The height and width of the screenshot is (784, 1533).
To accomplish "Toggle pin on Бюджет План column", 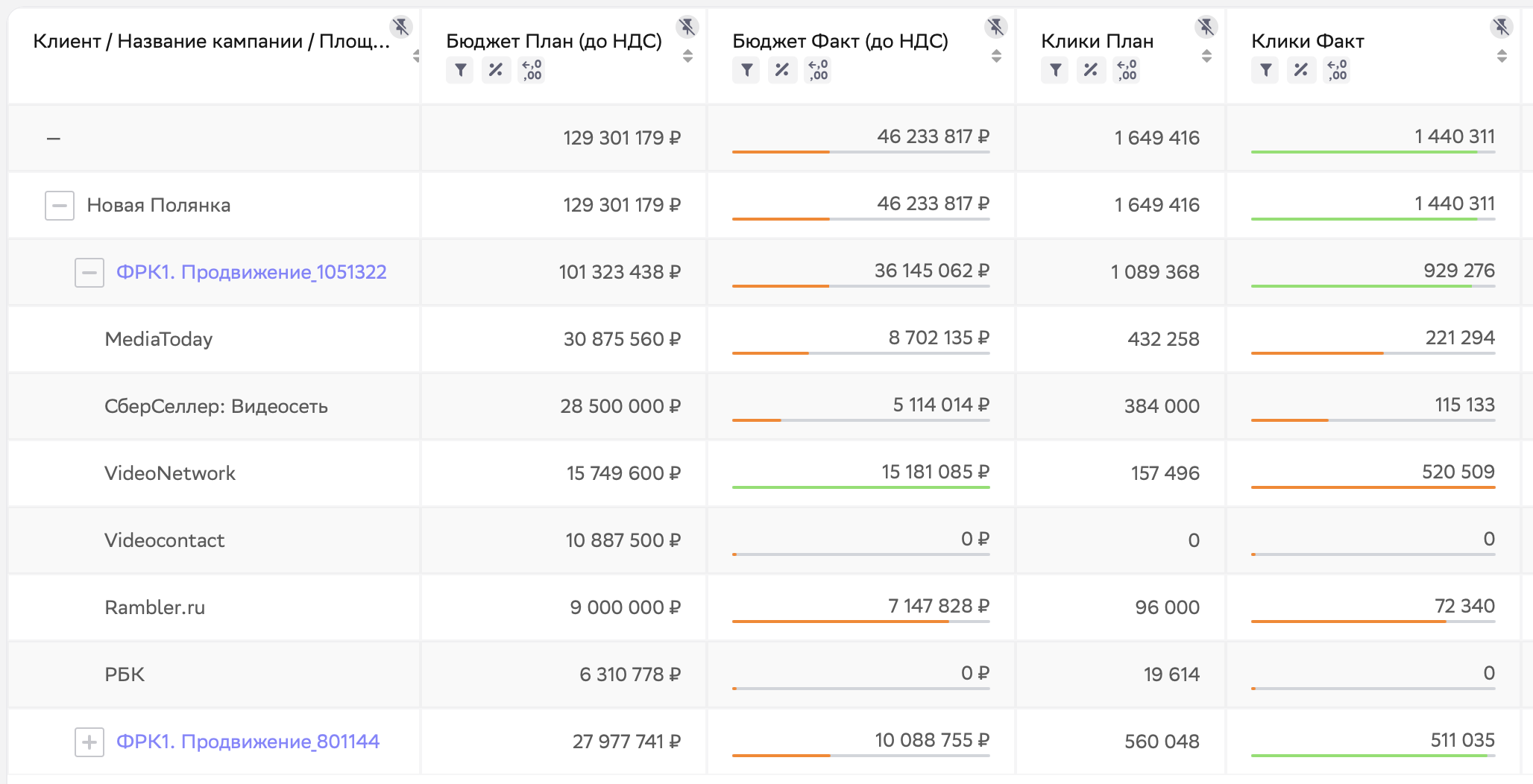I will click(x=687, y=28).
